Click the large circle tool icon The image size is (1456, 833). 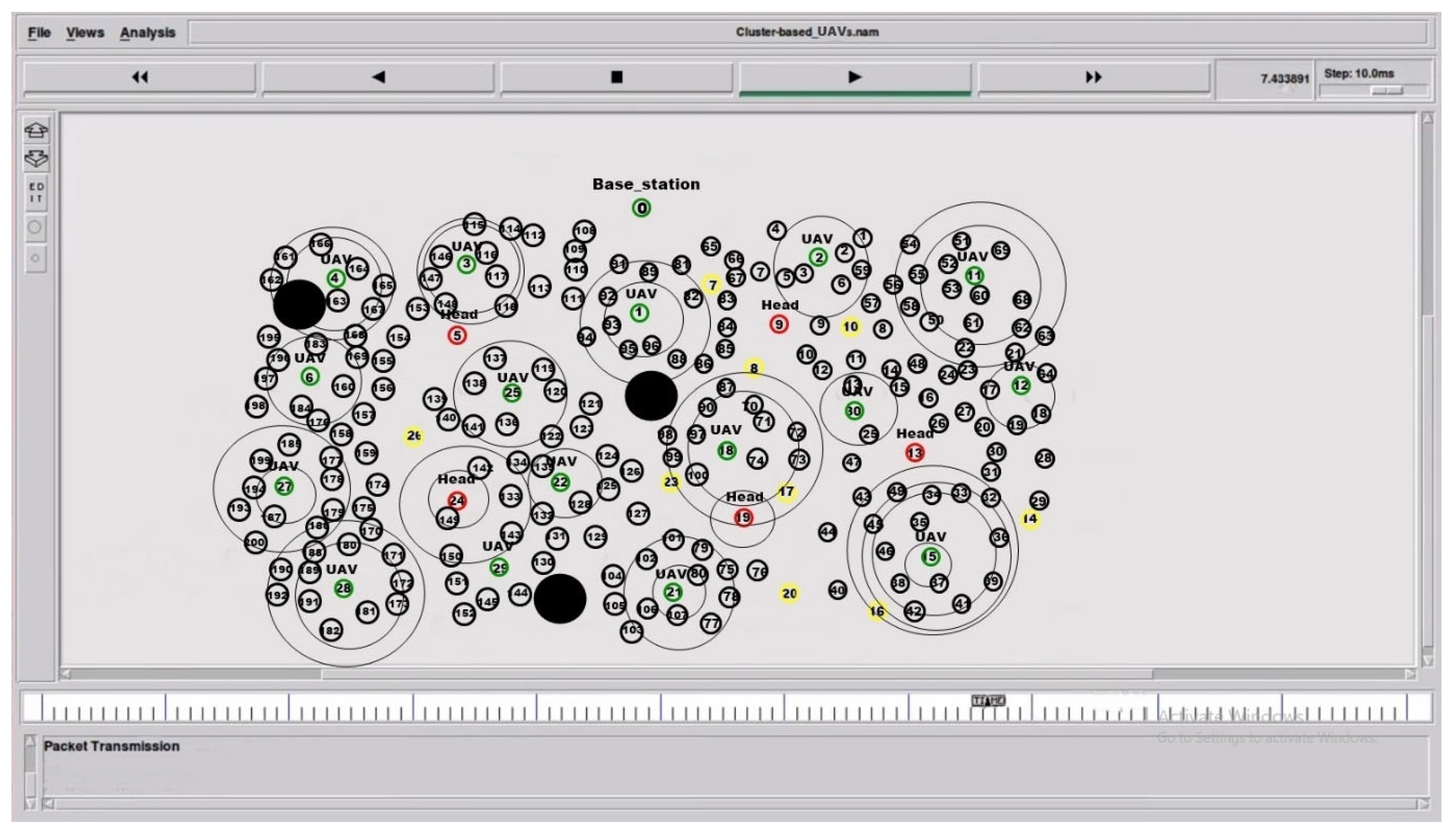[35, 227]
